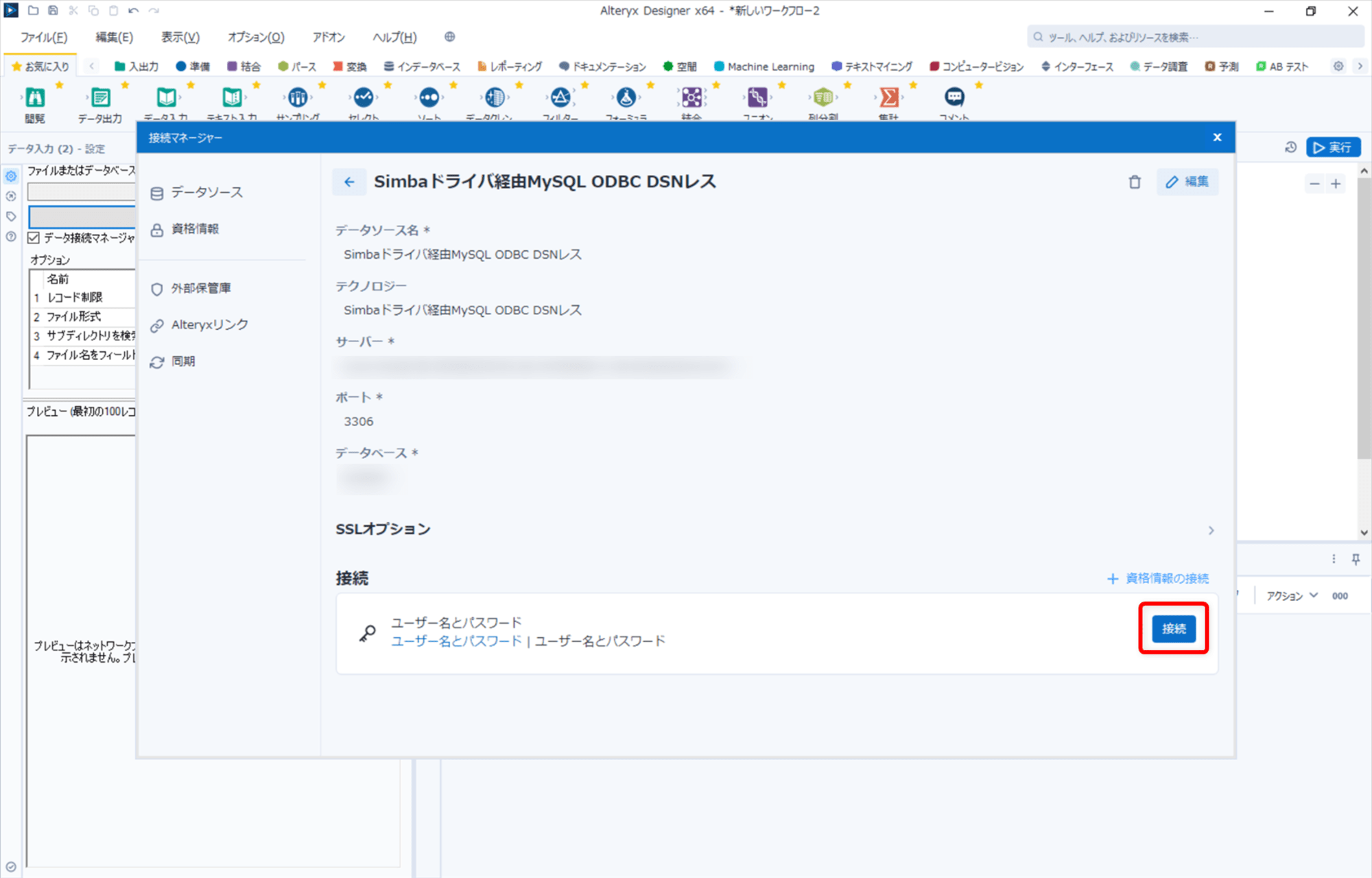Open the run history clock icon
1372x878 pixels.
[1290, 147]
